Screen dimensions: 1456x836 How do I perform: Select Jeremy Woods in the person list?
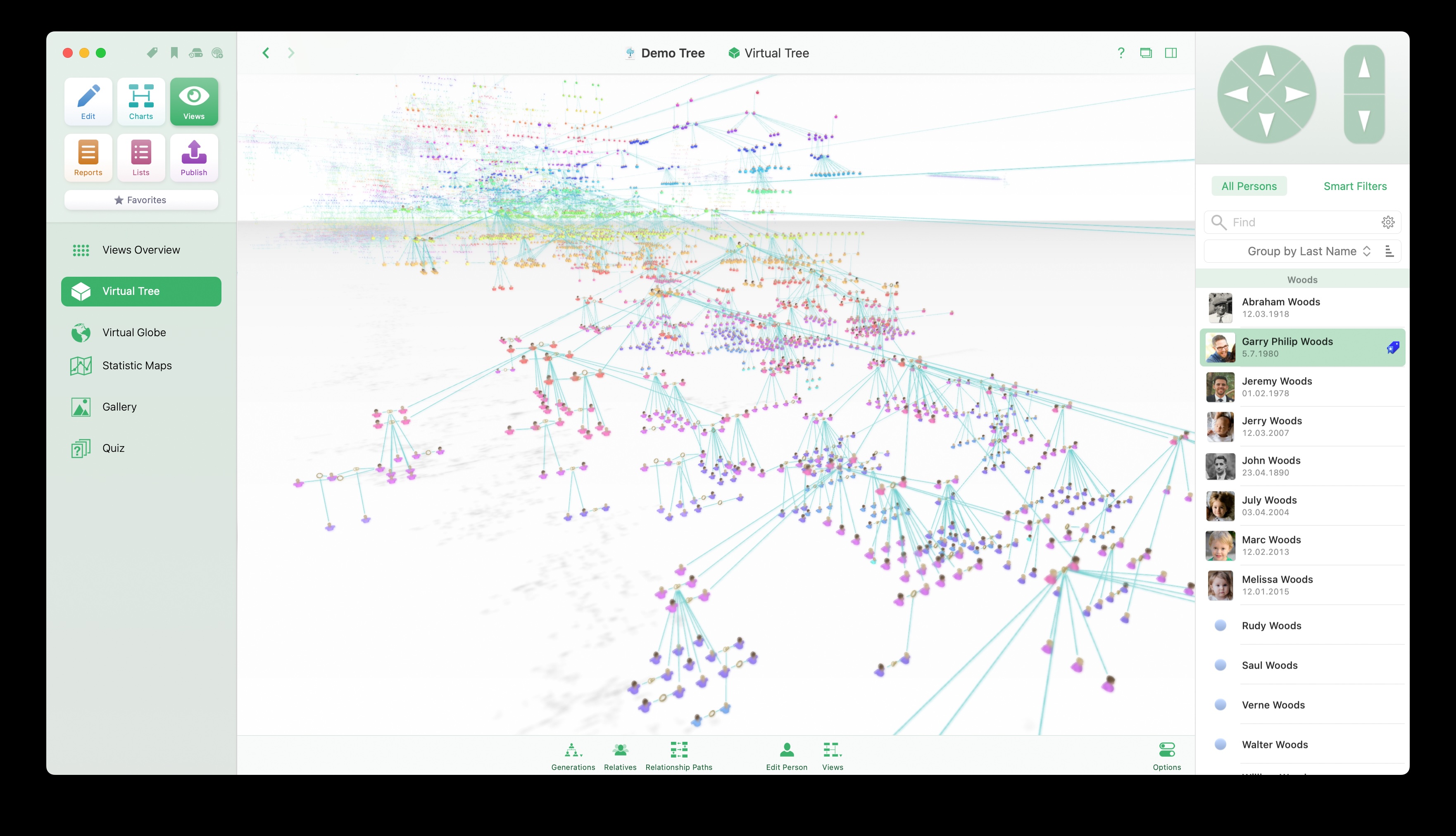pyautogui.click(x=1302, y=387)
